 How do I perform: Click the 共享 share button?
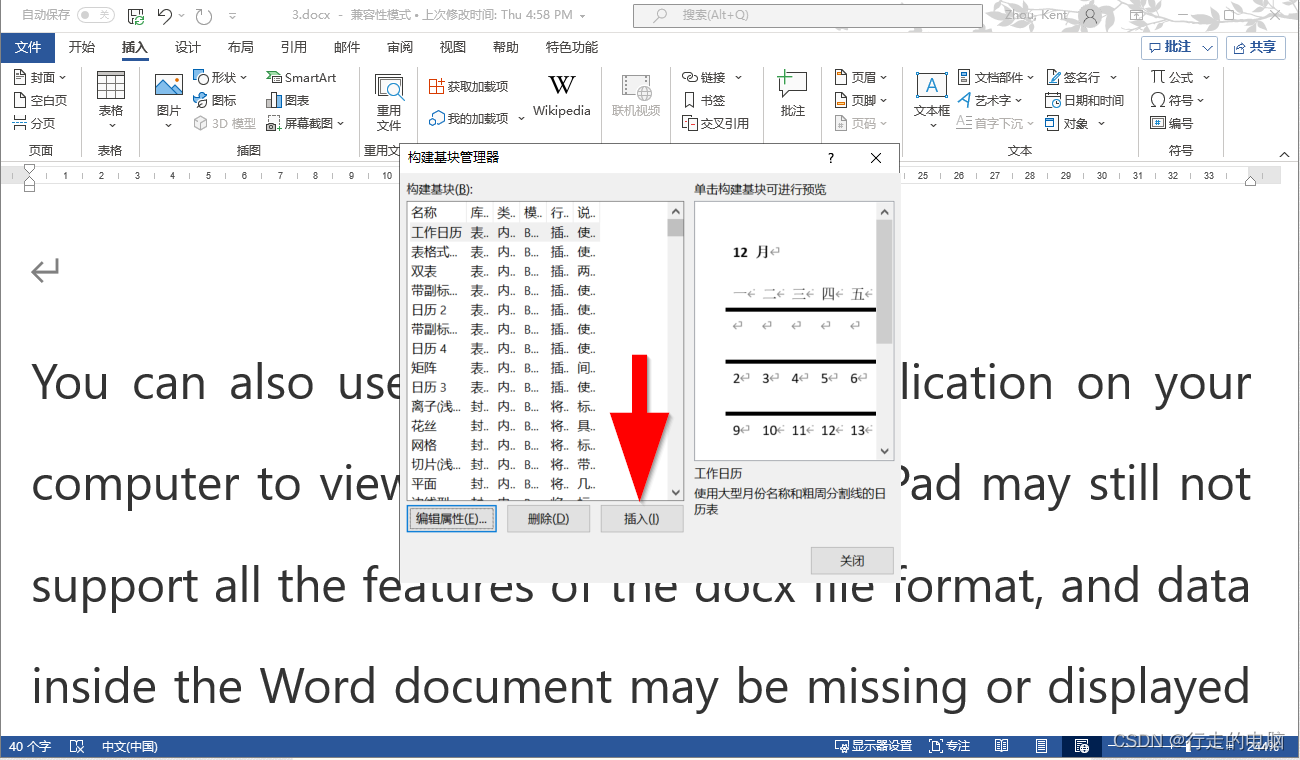tap(1255, 47)
